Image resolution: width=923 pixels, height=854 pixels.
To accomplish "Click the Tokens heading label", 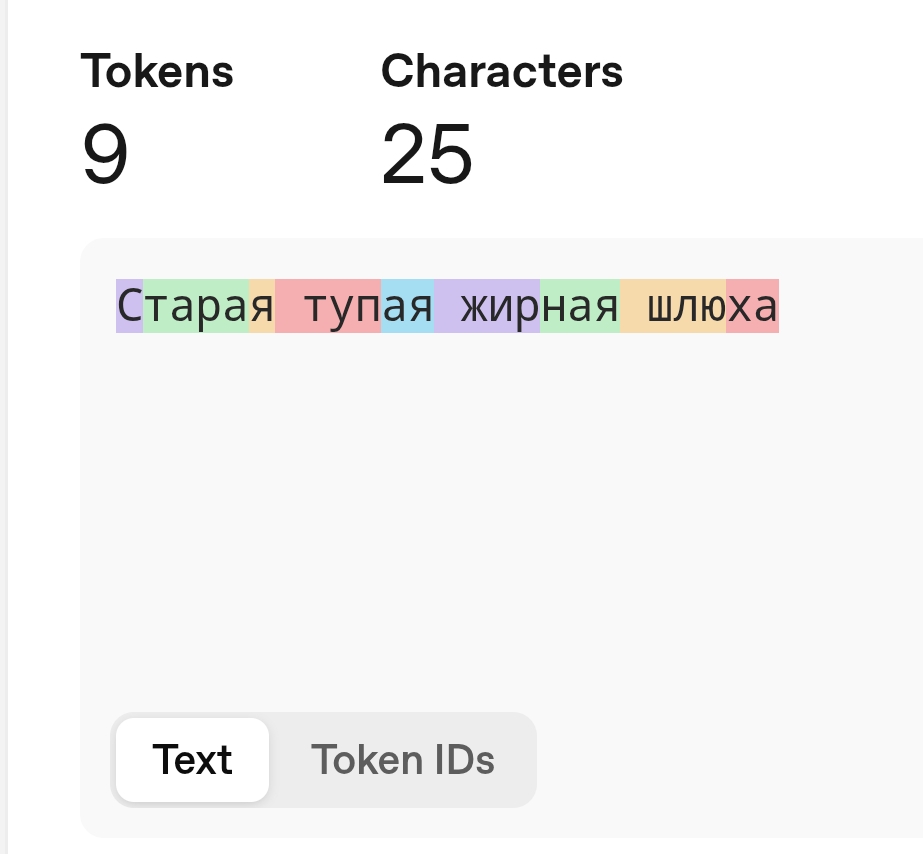I will [157, 71].
